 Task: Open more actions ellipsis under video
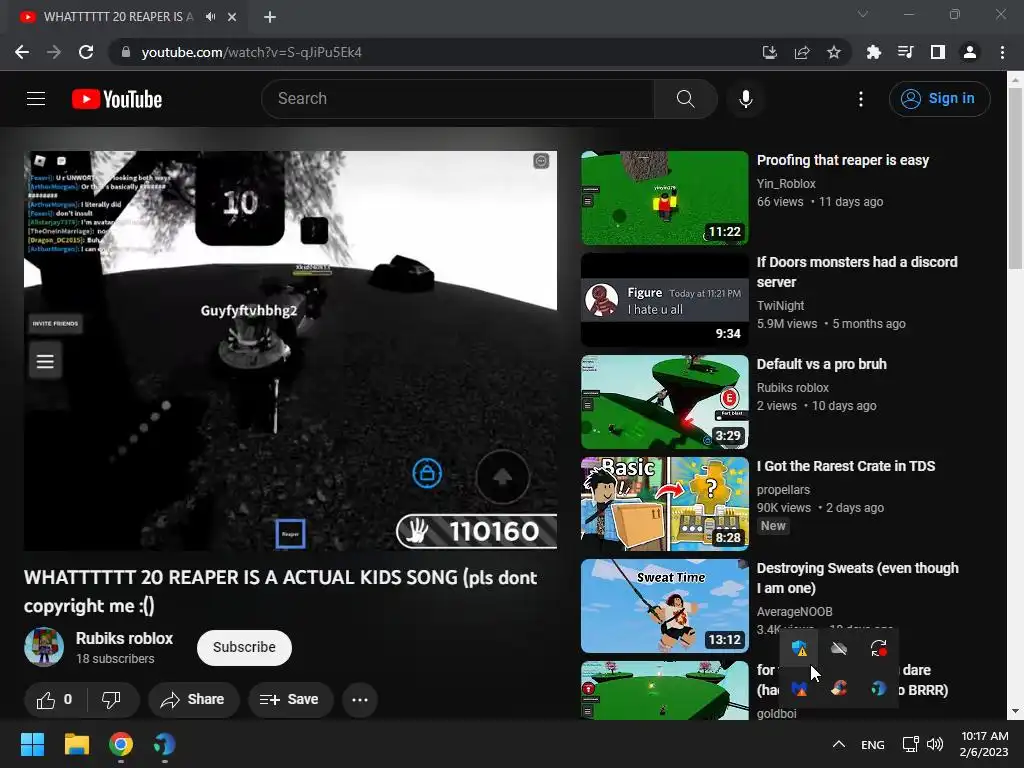pos(360,699)
